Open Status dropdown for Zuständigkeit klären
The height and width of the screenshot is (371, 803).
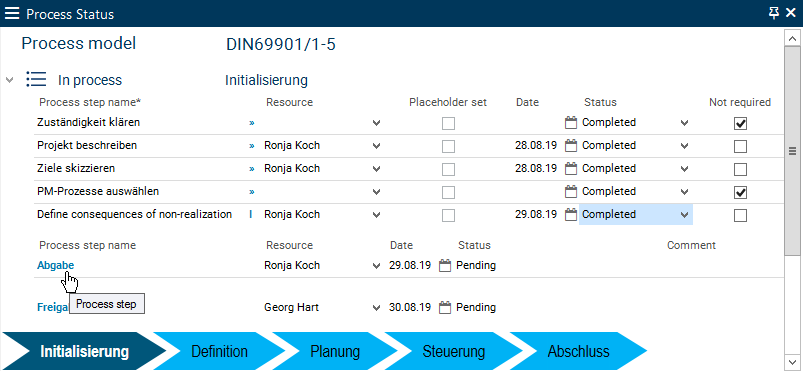click(x=684, y=123)
